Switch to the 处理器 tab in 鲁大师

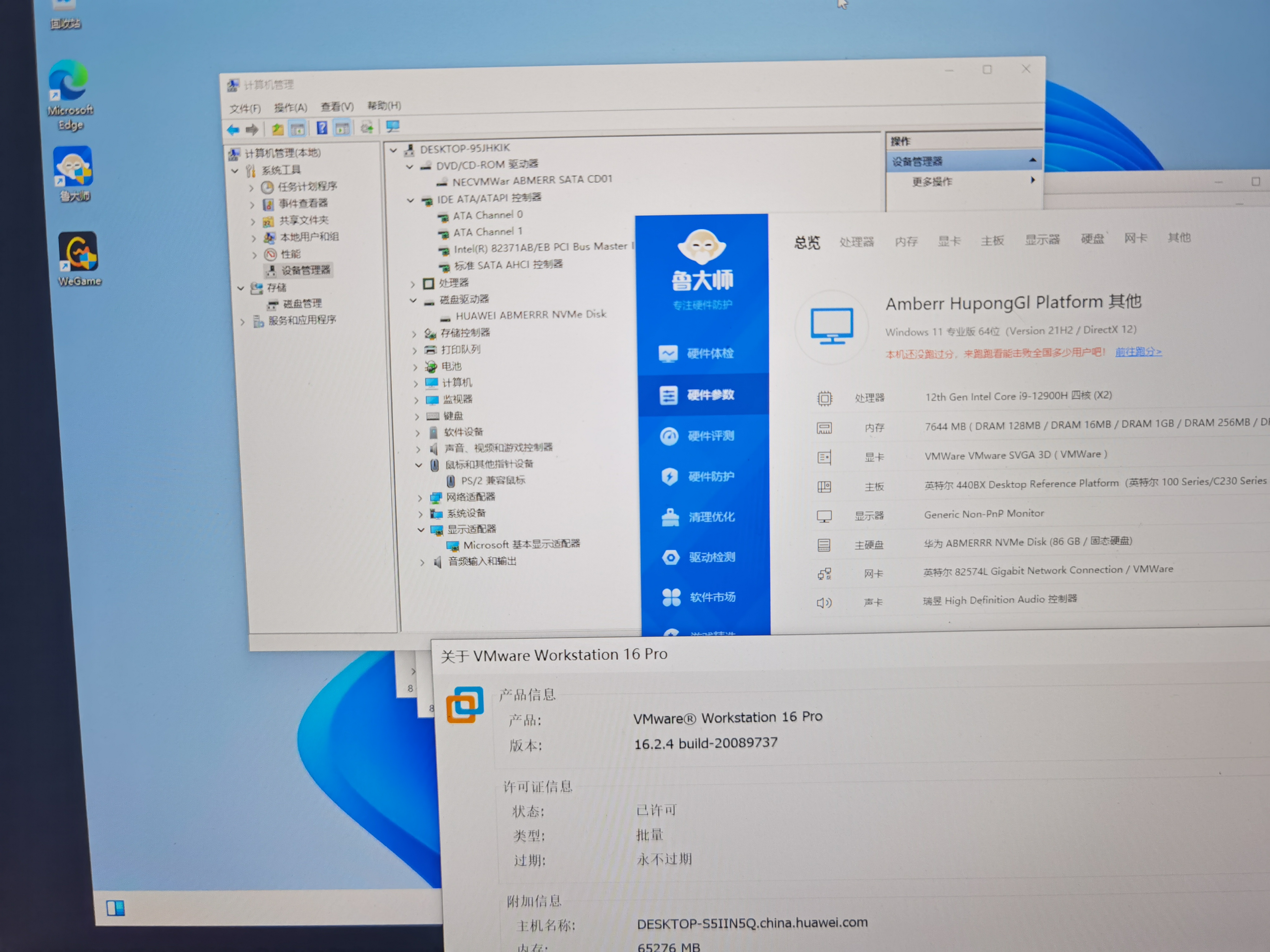[x=857, y=242]
